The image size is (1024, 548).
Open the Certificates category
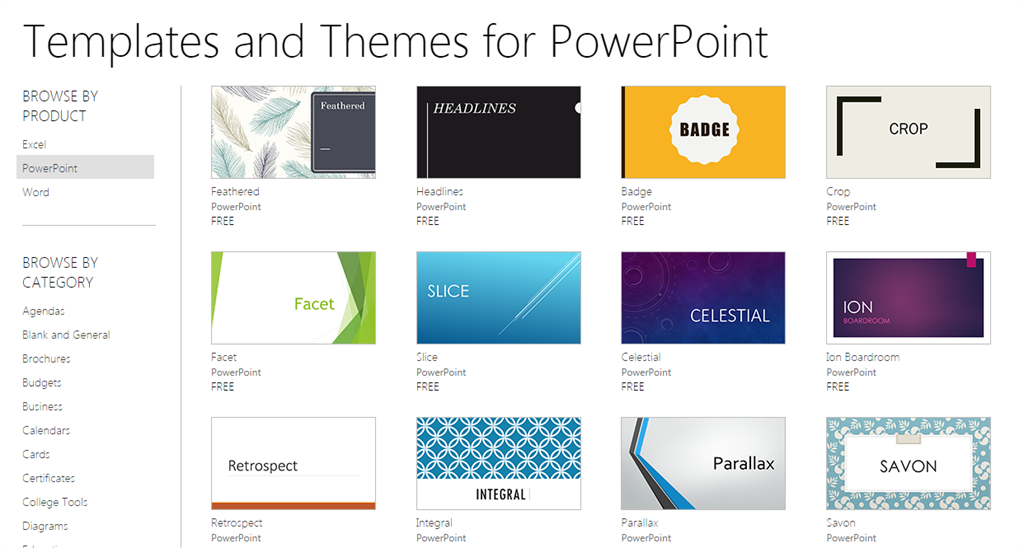point(48,478)
